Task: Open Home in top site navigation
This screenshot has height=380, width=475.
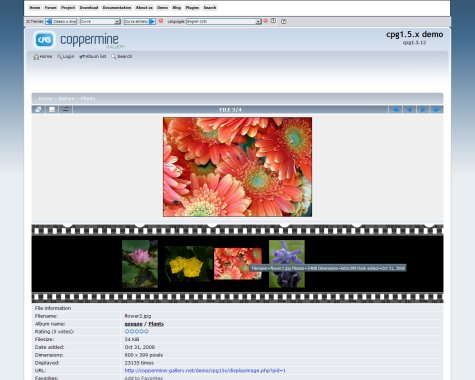Action: click(35, 8)
